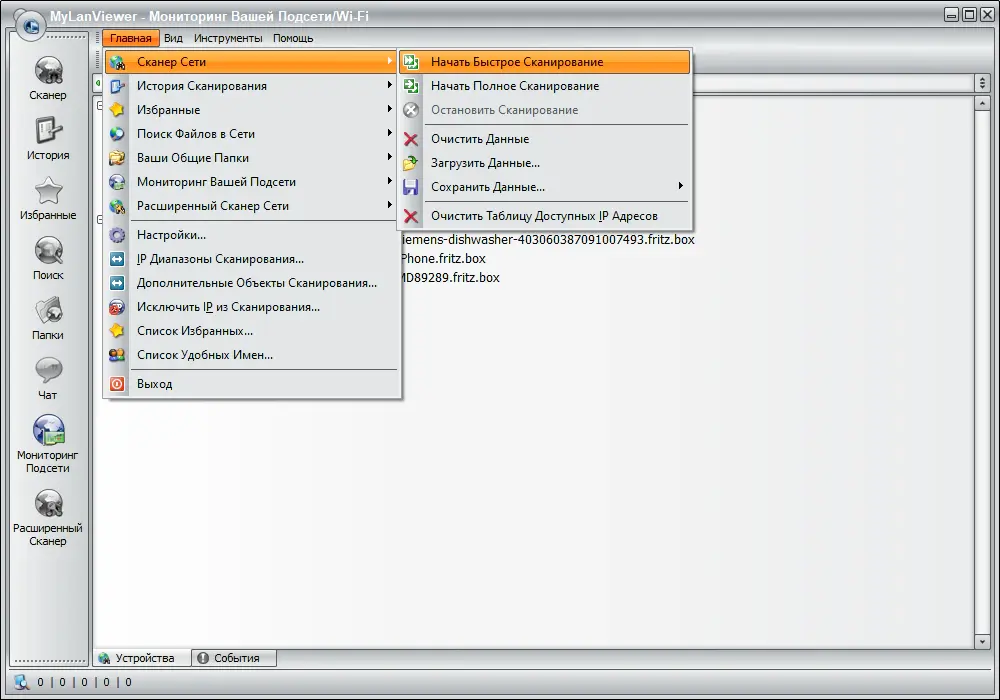Open Список Избранных... menu entry
Viewport: 1000px width, 700px height.
coord(253,331)
